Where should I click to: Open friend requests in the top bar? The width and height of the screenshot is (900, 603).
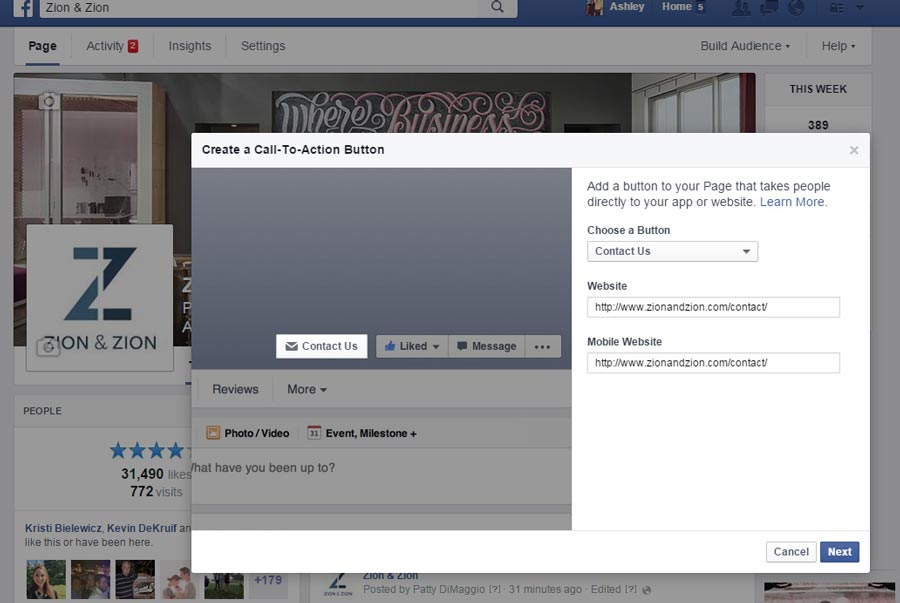[x=742, y=8]
